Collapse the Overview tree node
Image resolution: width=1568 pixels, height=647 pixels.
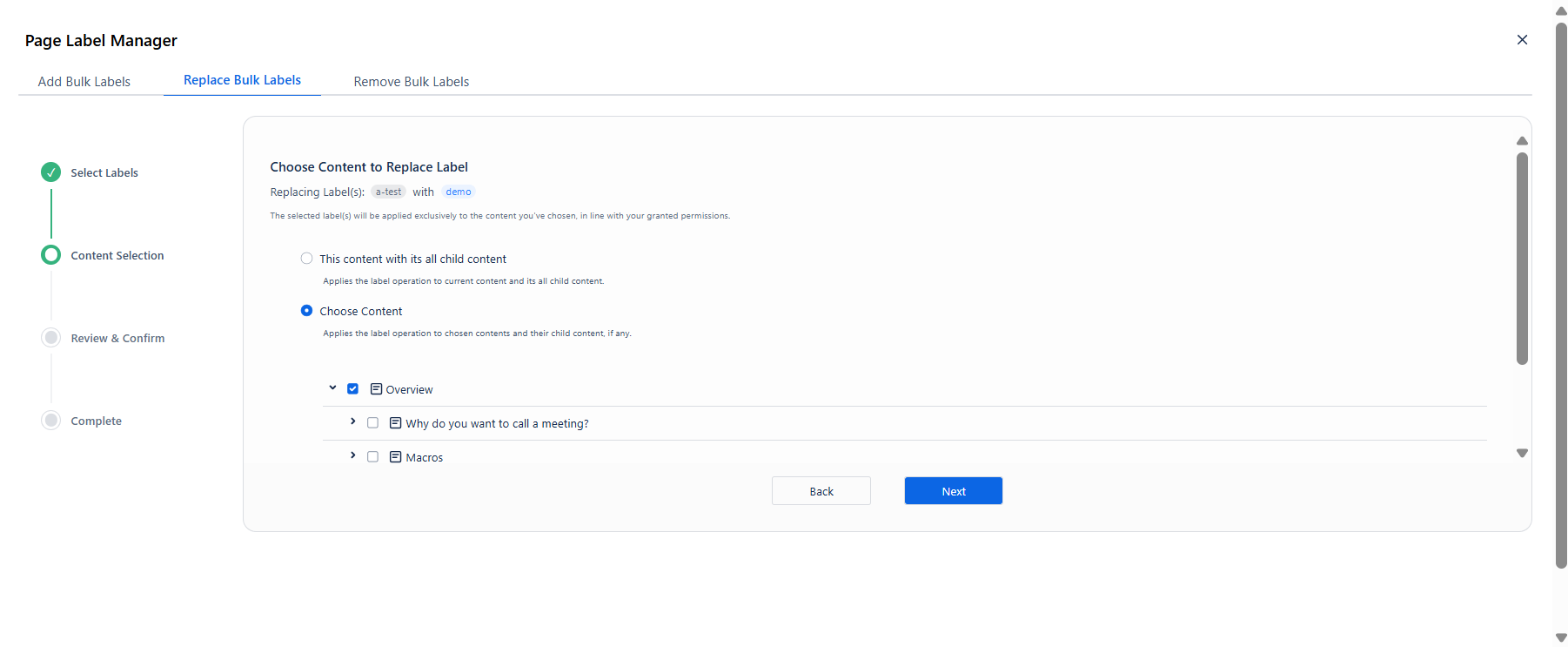(x=332, y=388)
